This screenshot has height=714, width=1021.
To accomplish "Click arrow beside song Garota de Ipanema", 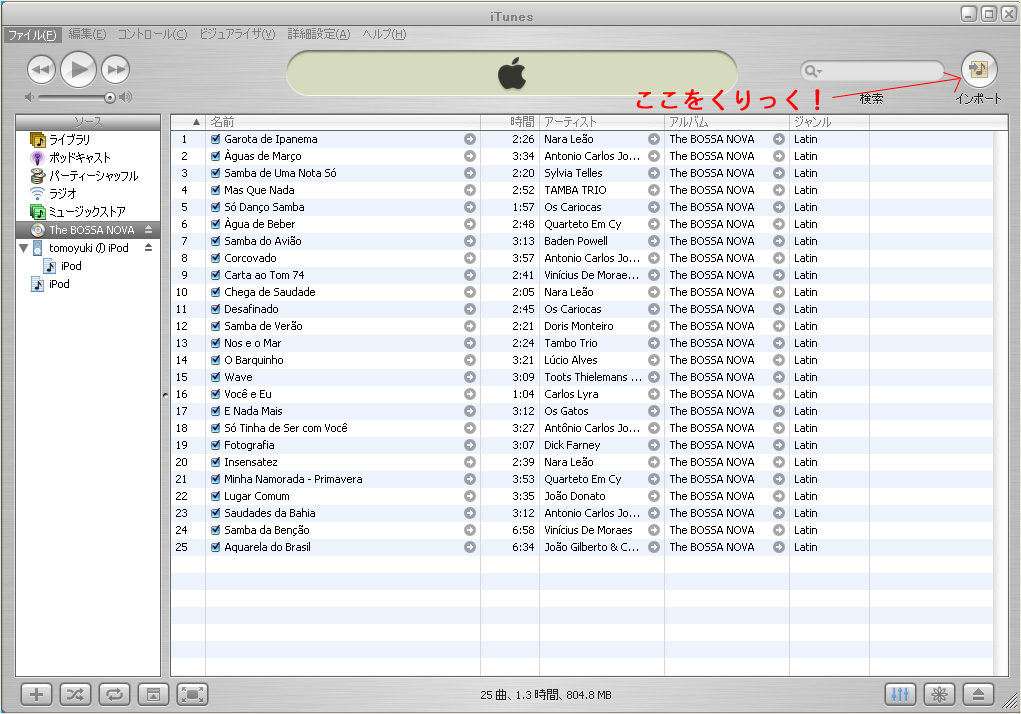I will click(x=469, y=139).
